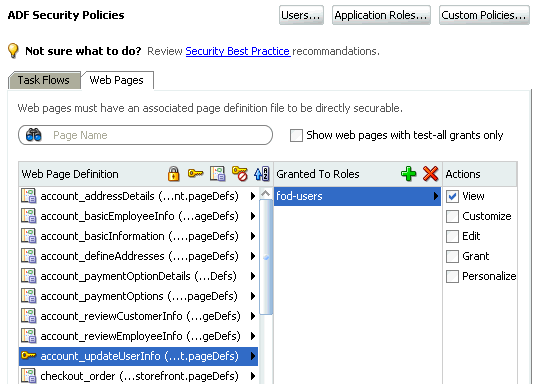Expand arrow on fod-users role row
Screen dimensions: 536x384
[436, 196]
